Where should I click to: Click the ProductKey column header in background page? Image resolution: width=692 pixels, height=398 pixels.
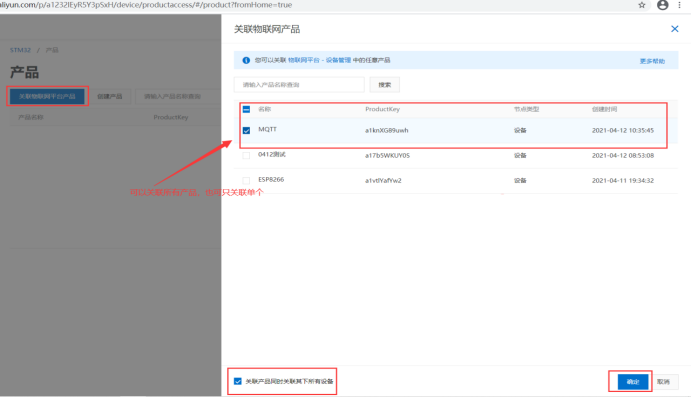171,117
